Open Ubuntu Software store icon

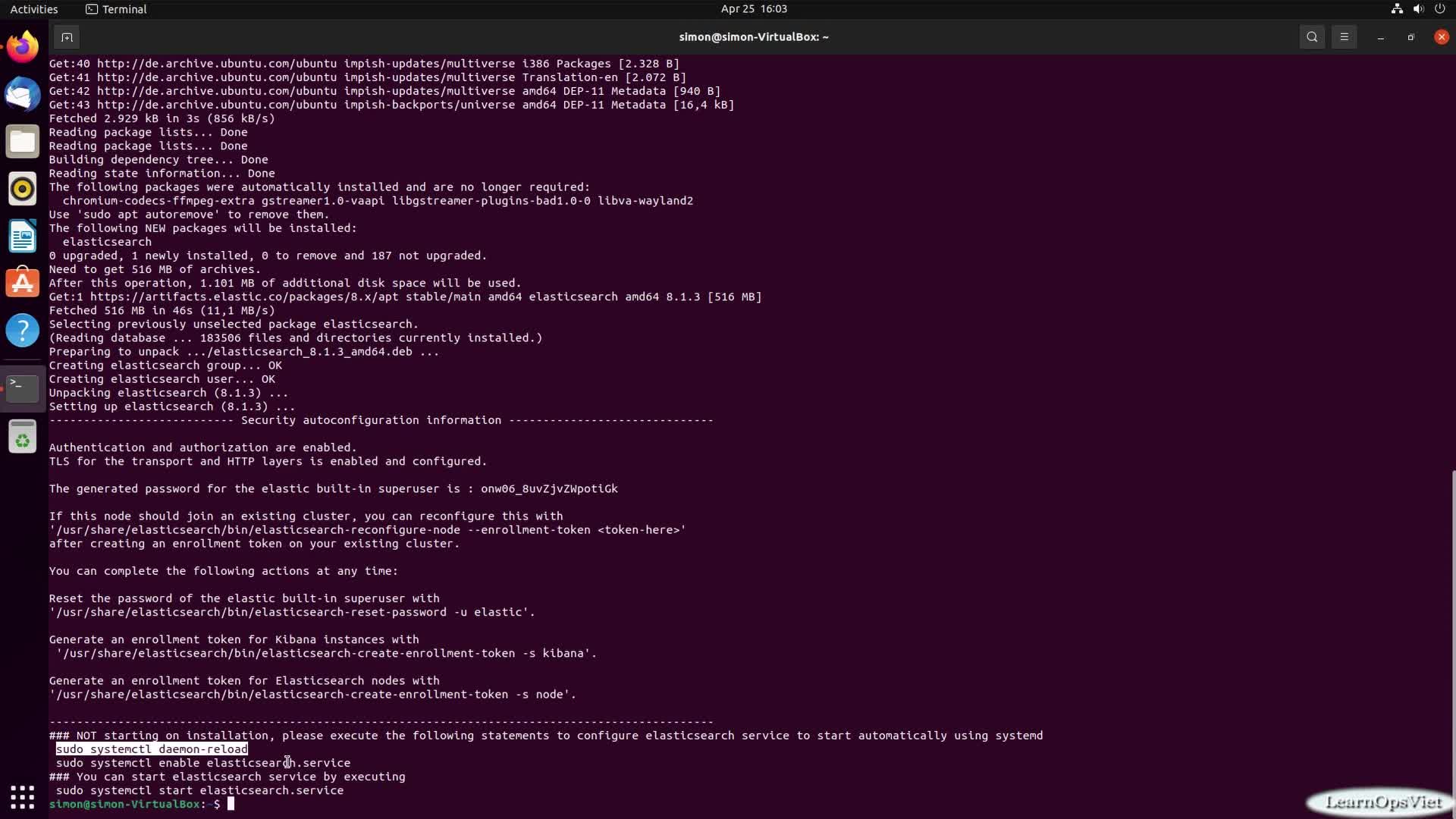pyautogui.click(x=23, y=283)
